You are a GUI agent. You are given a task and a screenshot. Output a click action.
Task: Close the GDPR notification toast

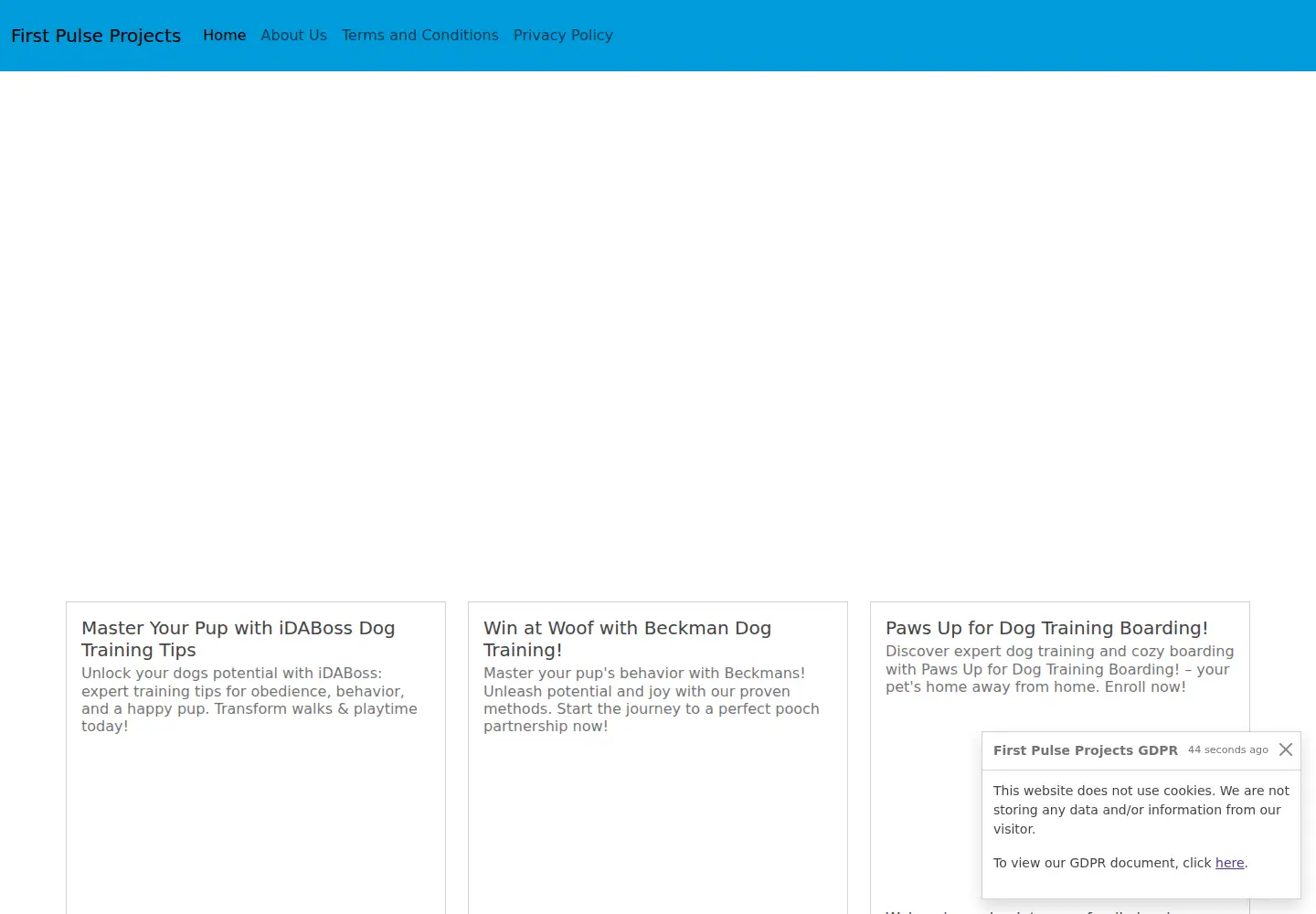1286,749
